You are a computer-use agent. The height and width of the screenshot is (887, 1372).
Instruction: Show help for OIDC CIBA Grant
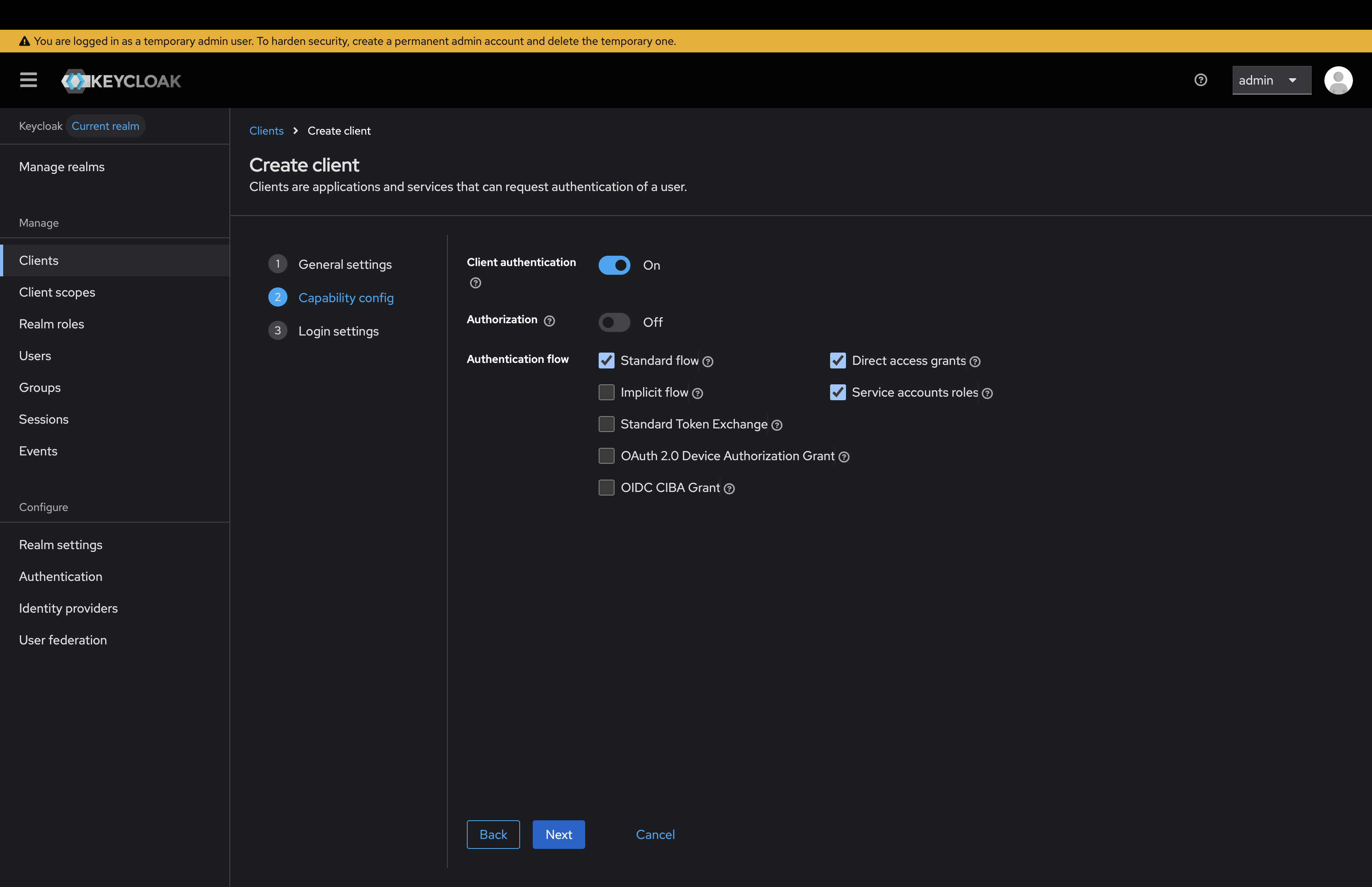click(x=729, y=488)
